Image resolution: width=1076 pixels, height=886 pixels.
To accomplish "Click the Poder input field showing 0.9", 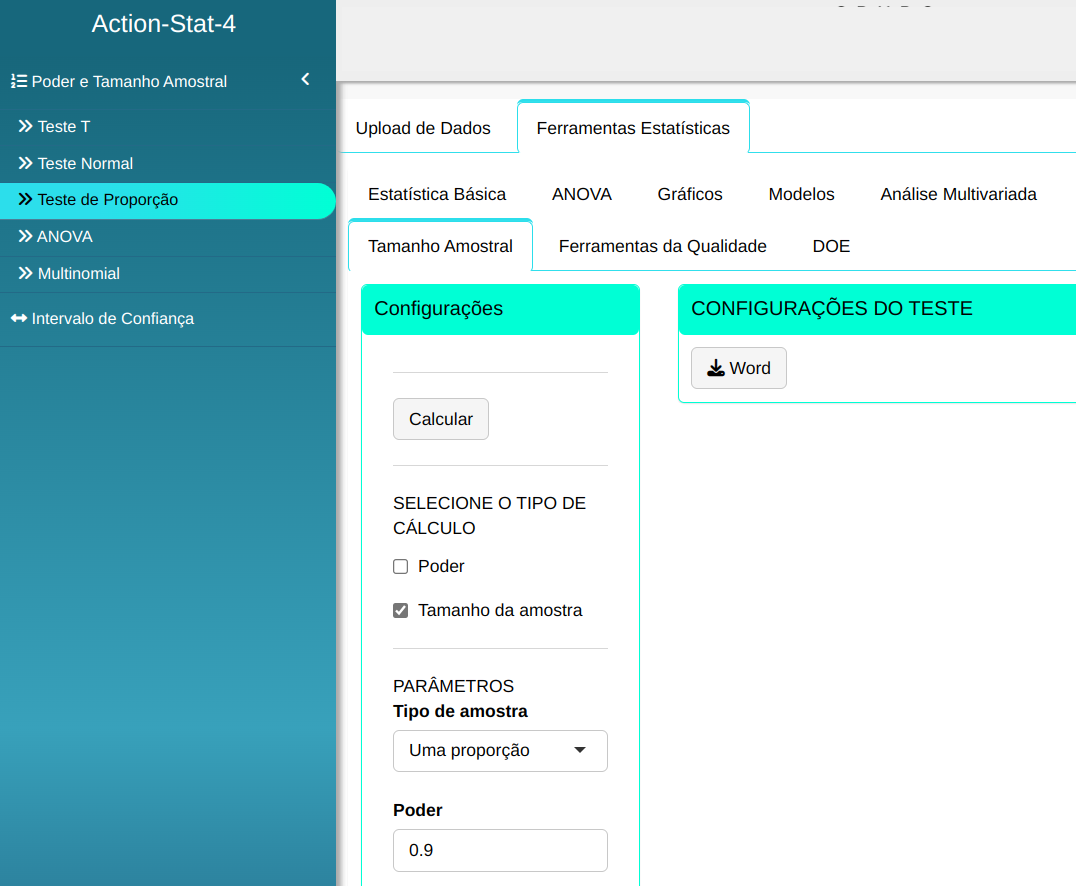I will (x=500, y=850).
